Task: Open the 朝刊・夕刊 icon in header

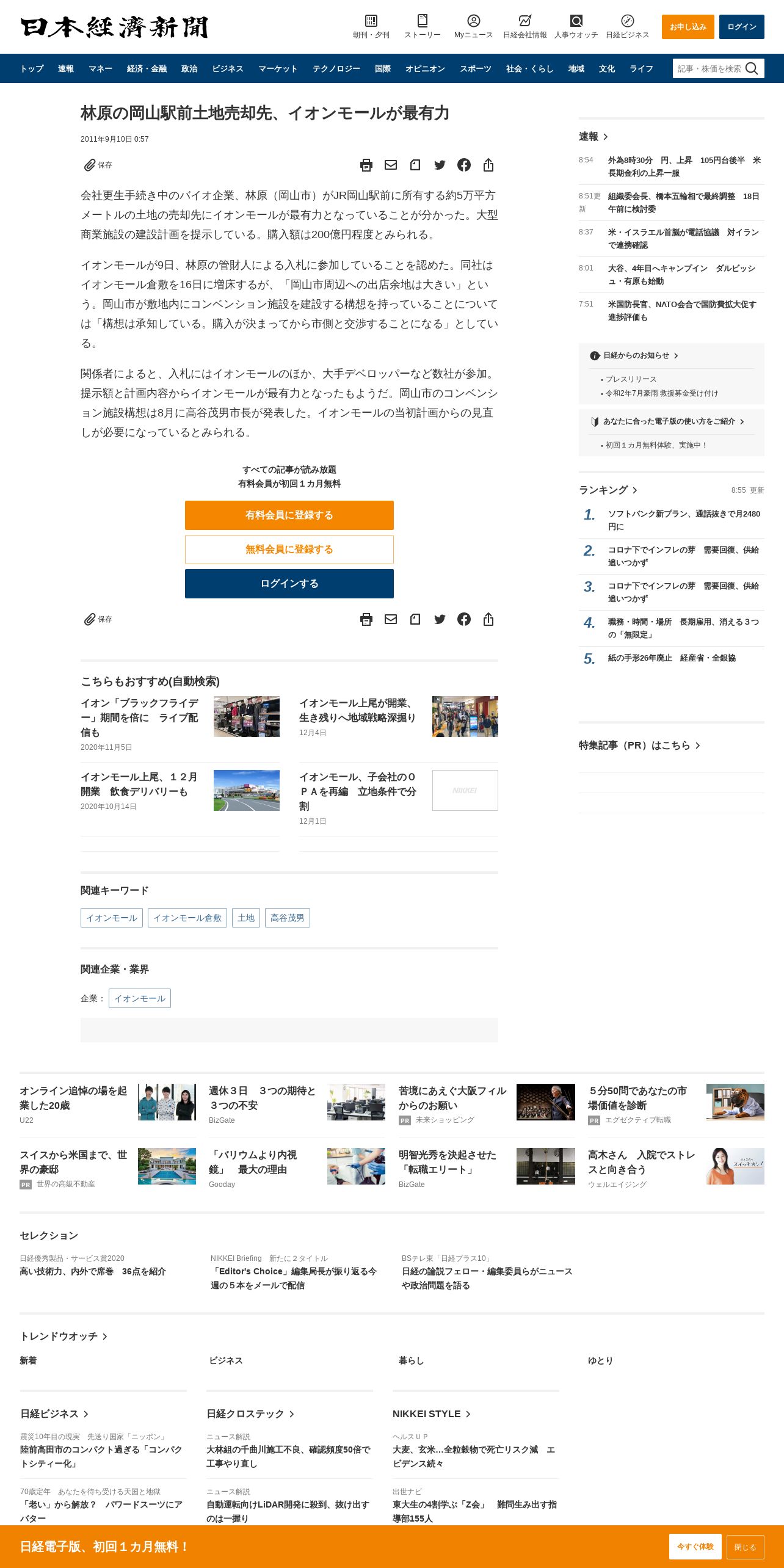Action: (x=371, y=21)
